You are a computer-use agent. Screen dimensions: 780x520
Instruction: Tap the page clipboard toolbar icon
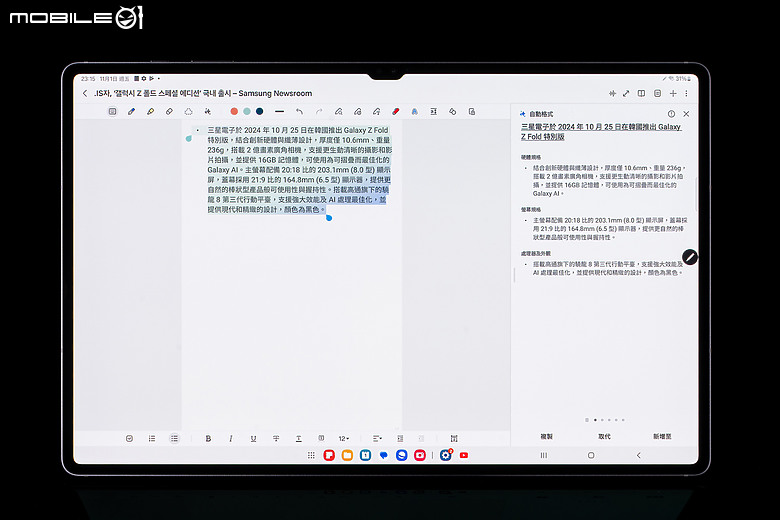(x=472, y=111)
